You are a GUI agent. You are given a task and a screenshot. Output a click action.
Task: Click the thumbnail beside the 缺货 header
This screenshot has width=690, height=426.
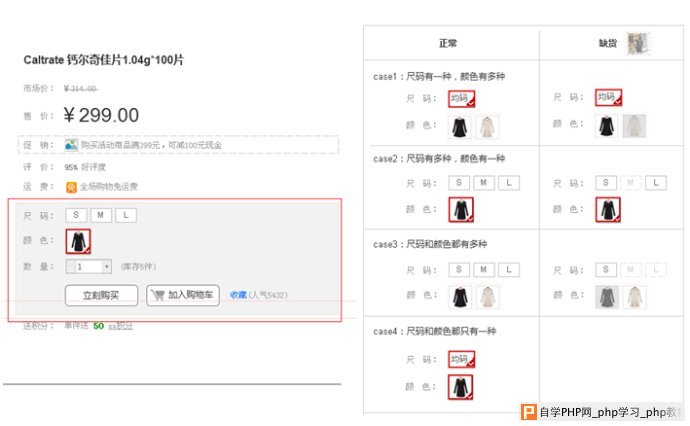637,44
